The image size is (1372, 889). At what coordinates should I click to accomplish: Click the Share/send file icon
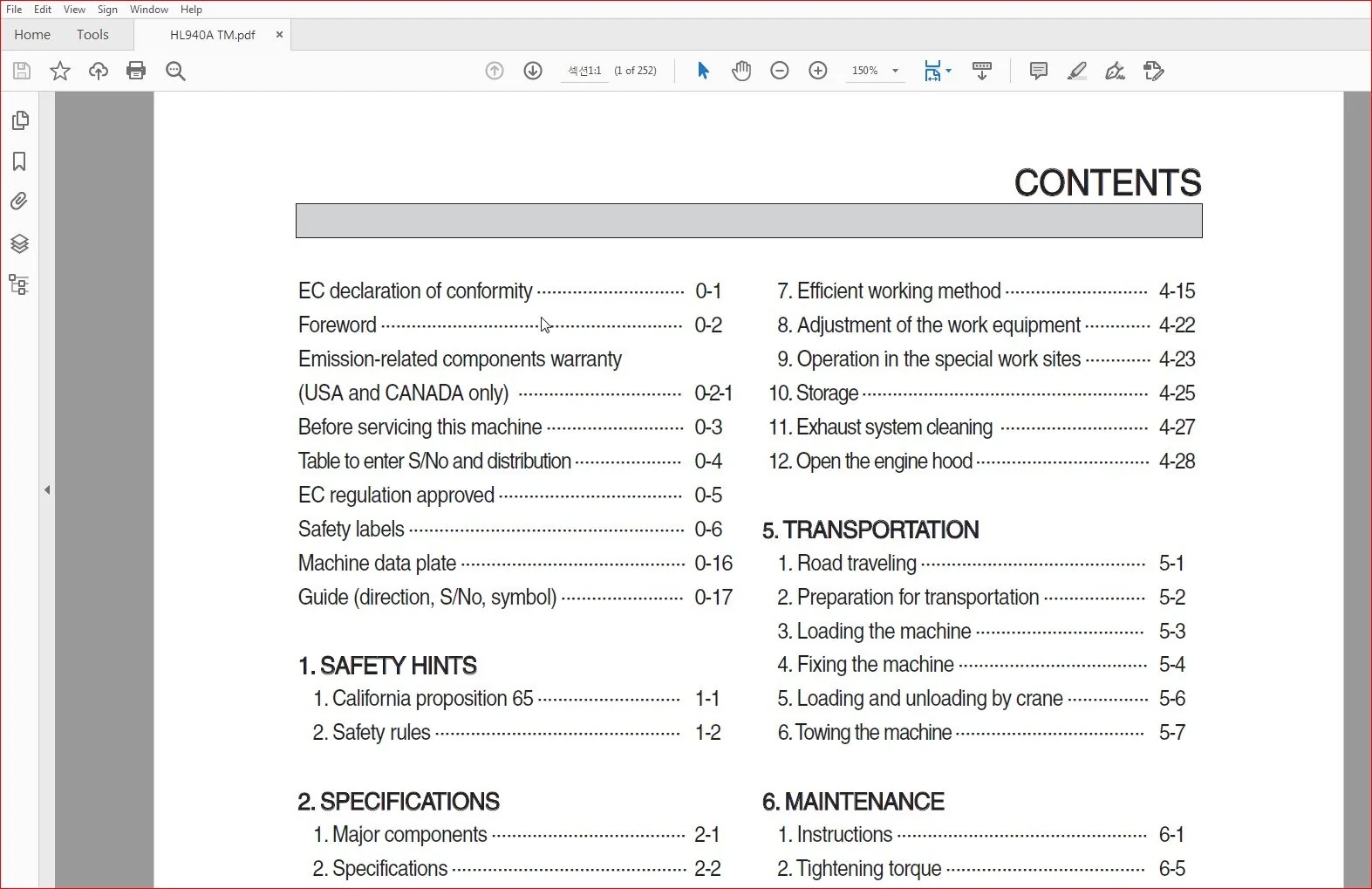point(1153,71)
